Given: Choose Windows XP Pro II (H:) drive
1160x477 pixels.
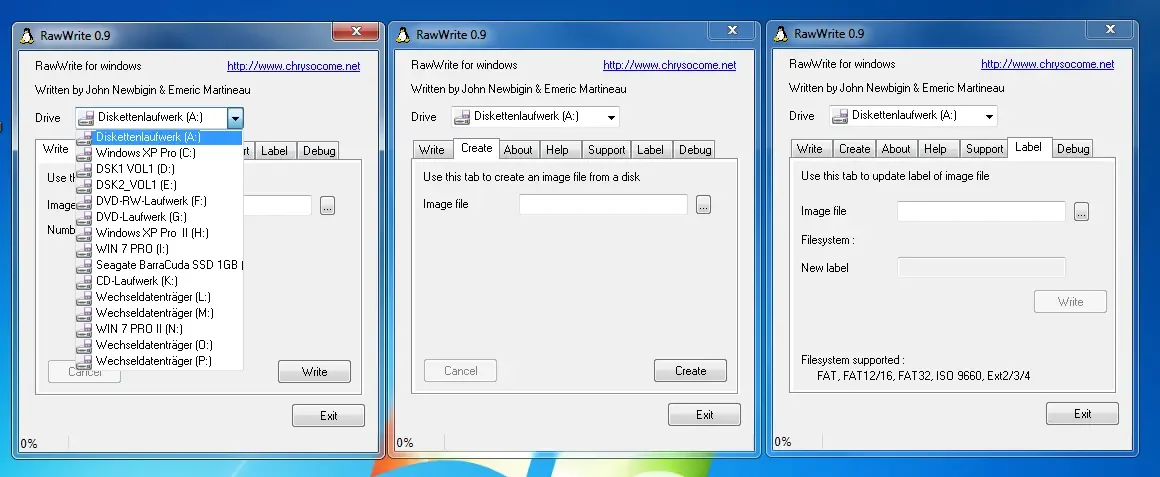Looking at the screenshot, I should [158, 233].
